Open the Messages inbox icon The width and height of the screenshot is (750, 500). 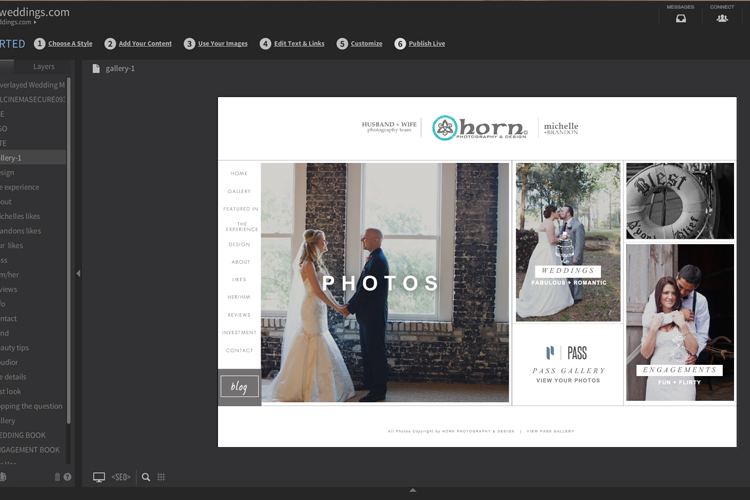(680, 18)
